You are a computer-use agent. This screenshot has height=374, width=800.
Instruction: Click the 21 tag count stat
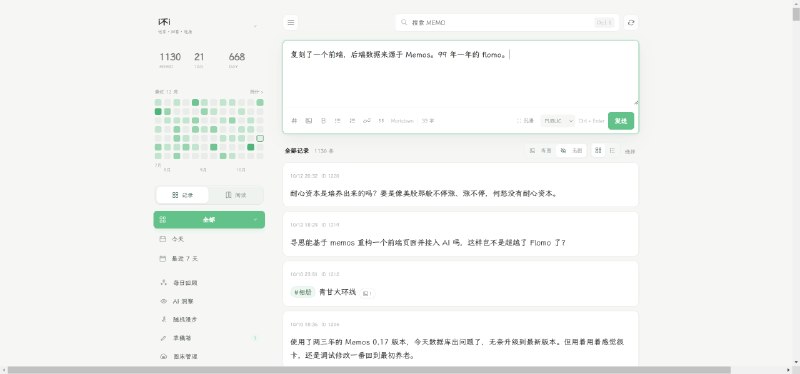[199, 60]
